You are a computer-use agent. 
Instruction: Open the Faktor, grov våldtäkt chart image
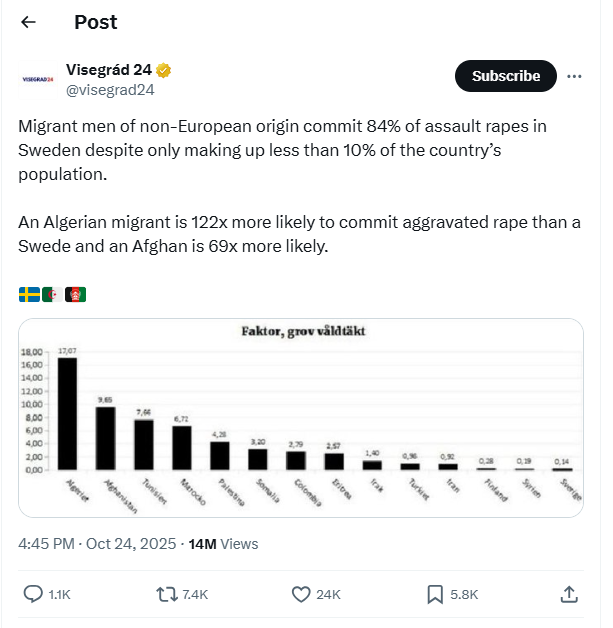coord(301,417)
